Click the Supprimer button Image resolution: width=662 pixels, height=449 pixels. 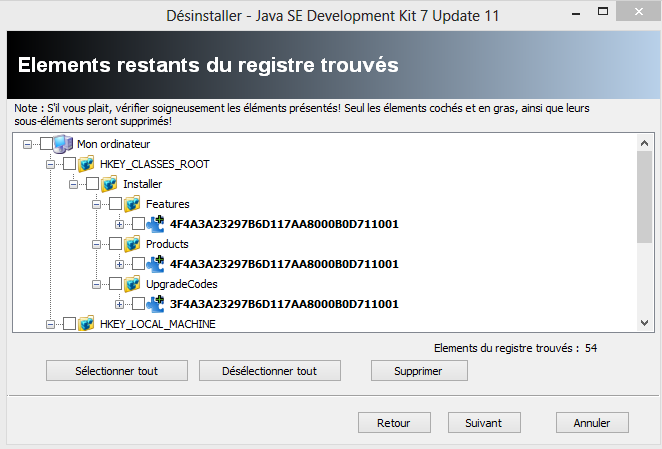pos(419,371)
